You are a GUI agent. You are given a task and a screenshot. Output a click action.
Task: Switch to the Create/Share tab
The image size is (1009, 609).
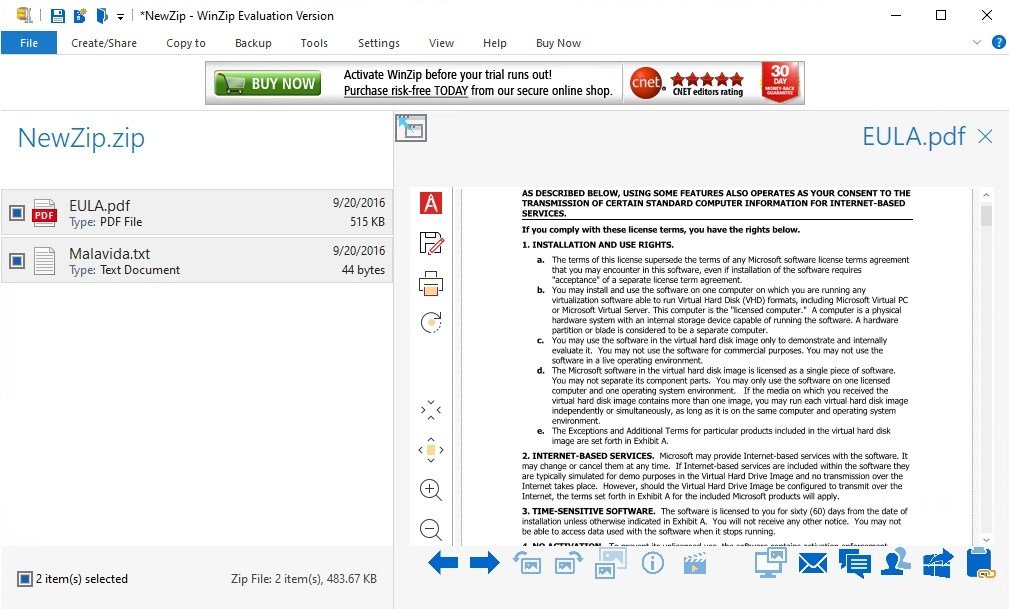pyautogui.click(x=104, y=43)
